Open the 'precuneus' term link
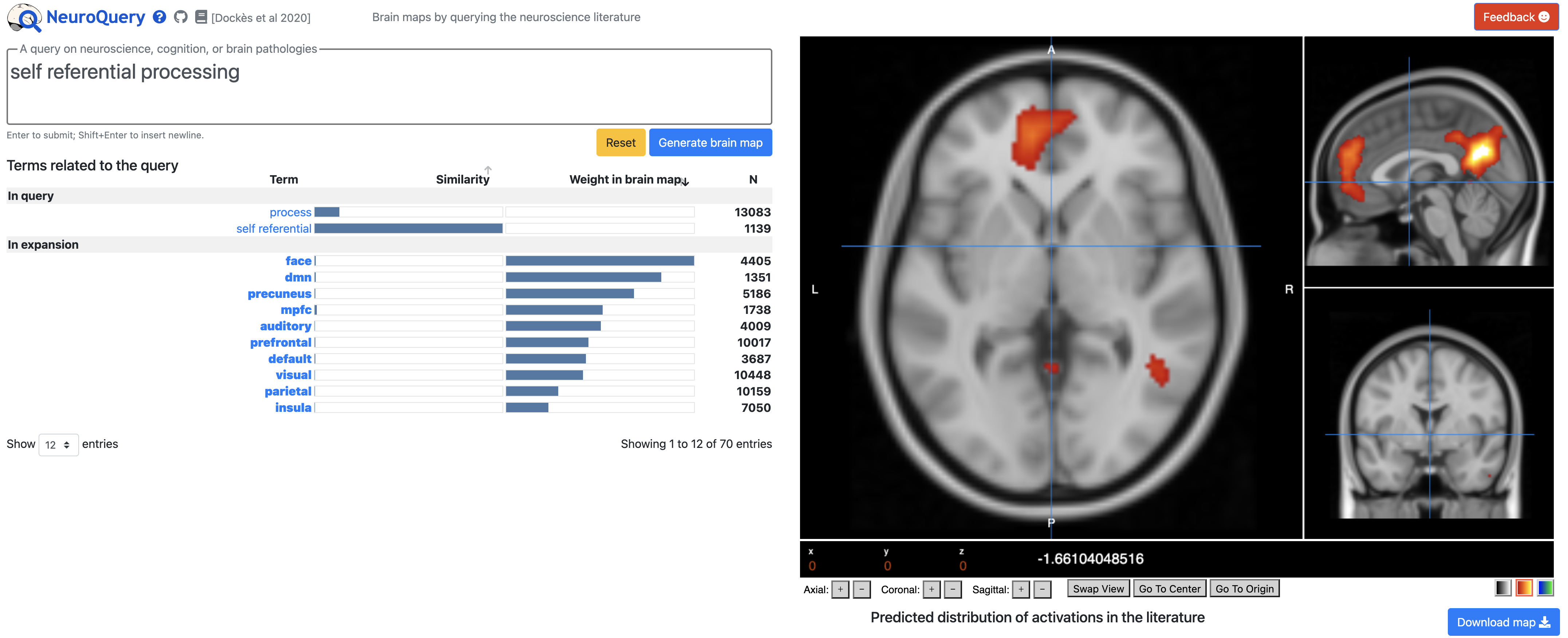Viewport: 1568px width, 638px height. click(x=279, y=294)
